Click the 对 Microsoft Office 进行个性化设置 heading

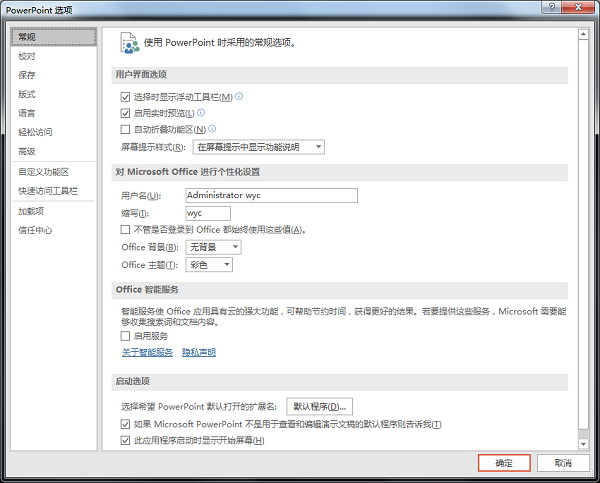click(x=188, y=172)
